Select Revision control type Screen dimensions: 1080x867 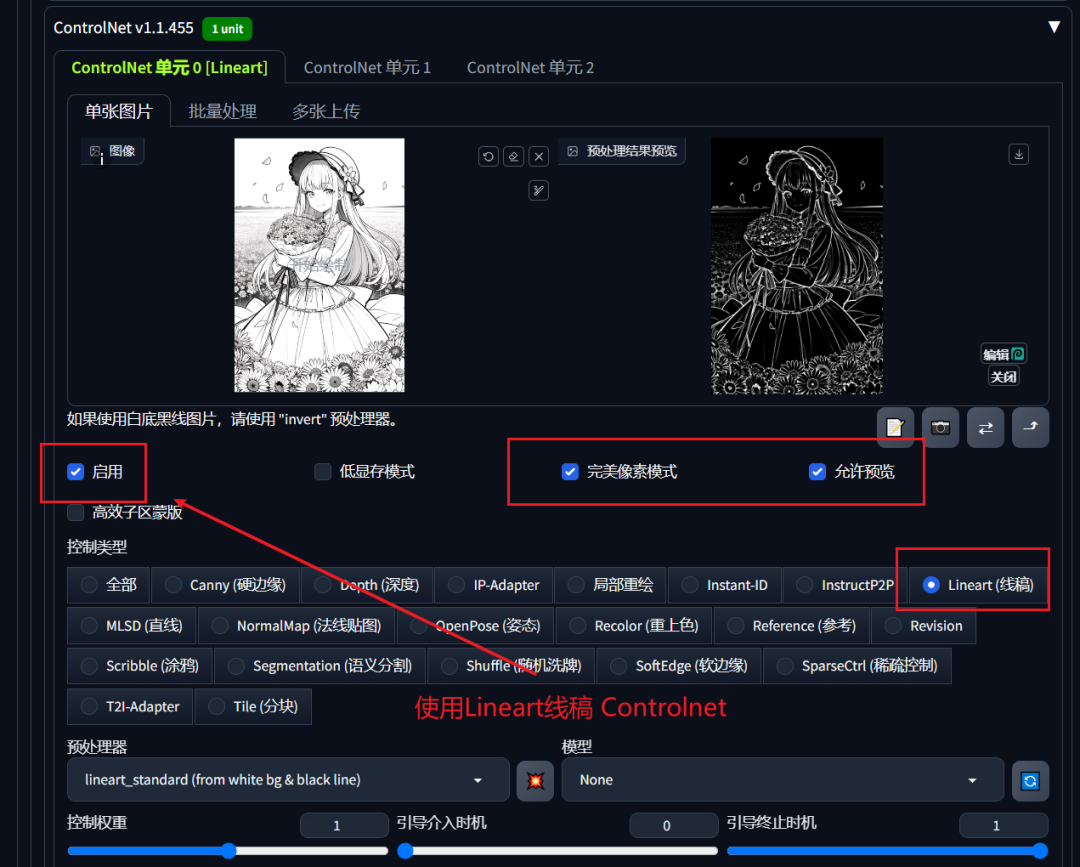click(x=924, y=626)
